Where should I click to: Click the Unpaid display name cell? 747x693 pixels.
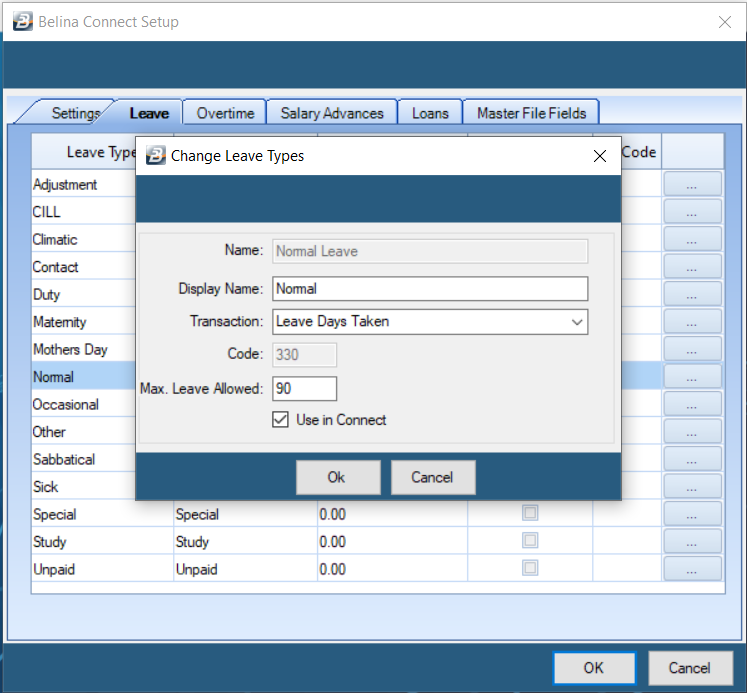245,569
